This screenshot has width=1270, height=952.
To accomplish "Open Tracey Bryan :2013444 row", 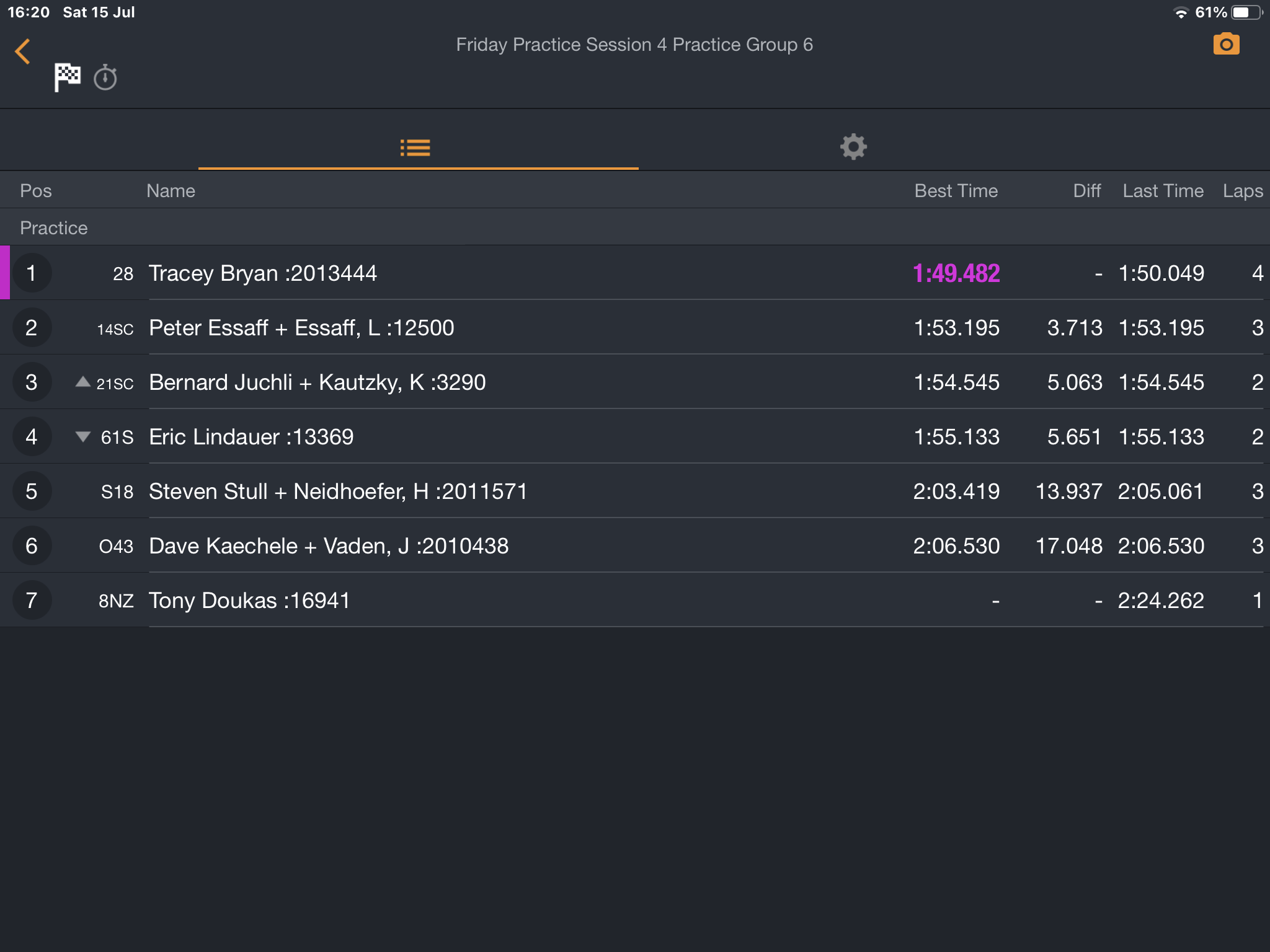I will pyautogui.click(x=635, y=273).
